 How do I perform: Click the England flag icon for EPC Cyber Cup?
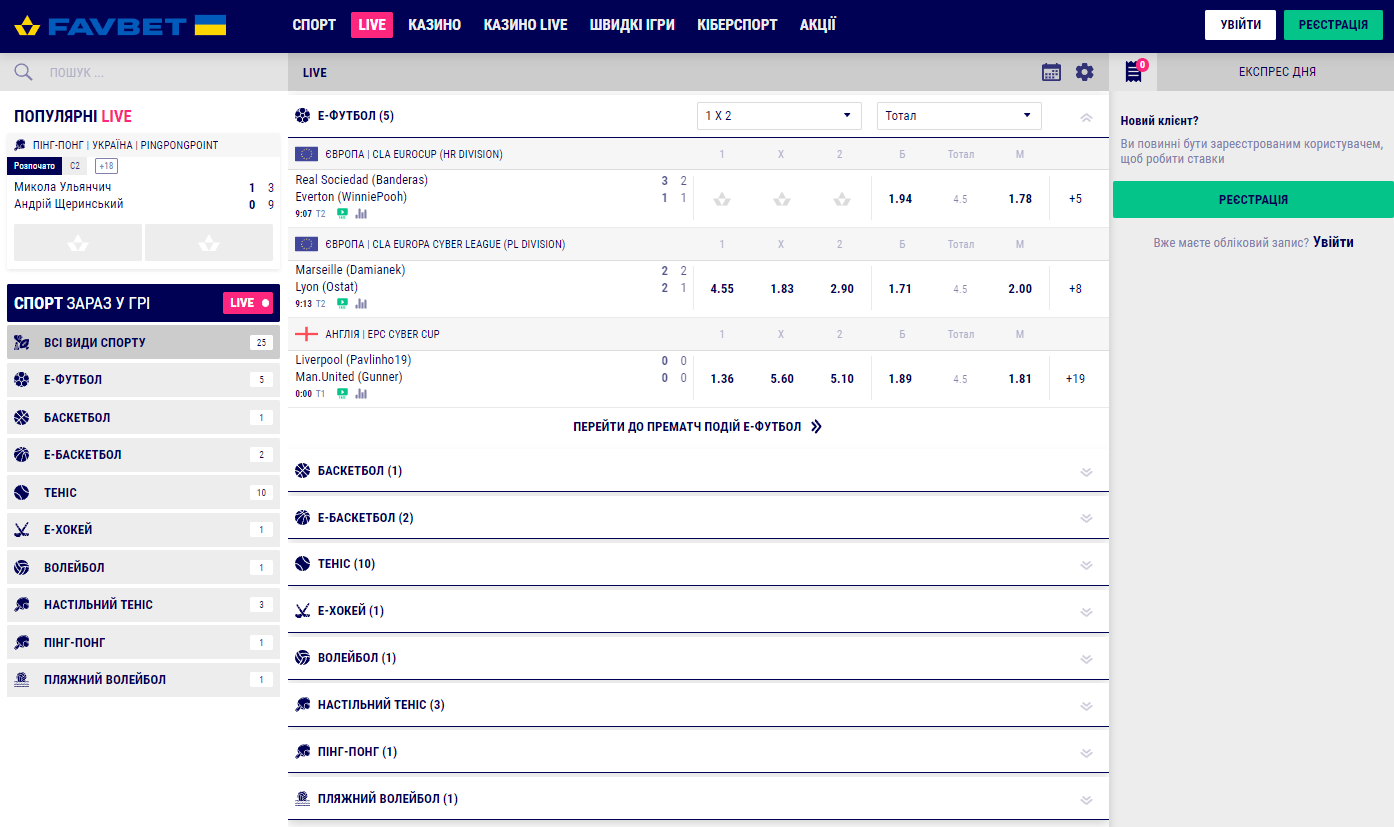(306, 334)
